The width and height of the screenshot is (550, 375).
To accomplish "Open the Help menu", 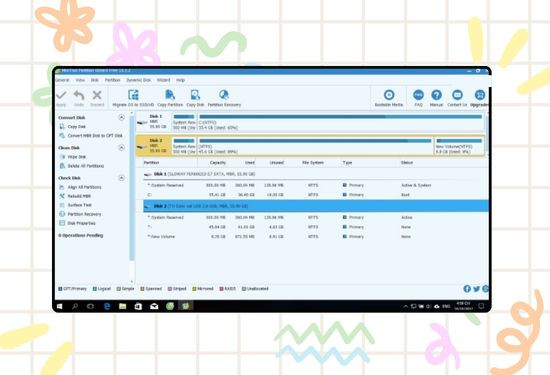I will pos(180,80).
